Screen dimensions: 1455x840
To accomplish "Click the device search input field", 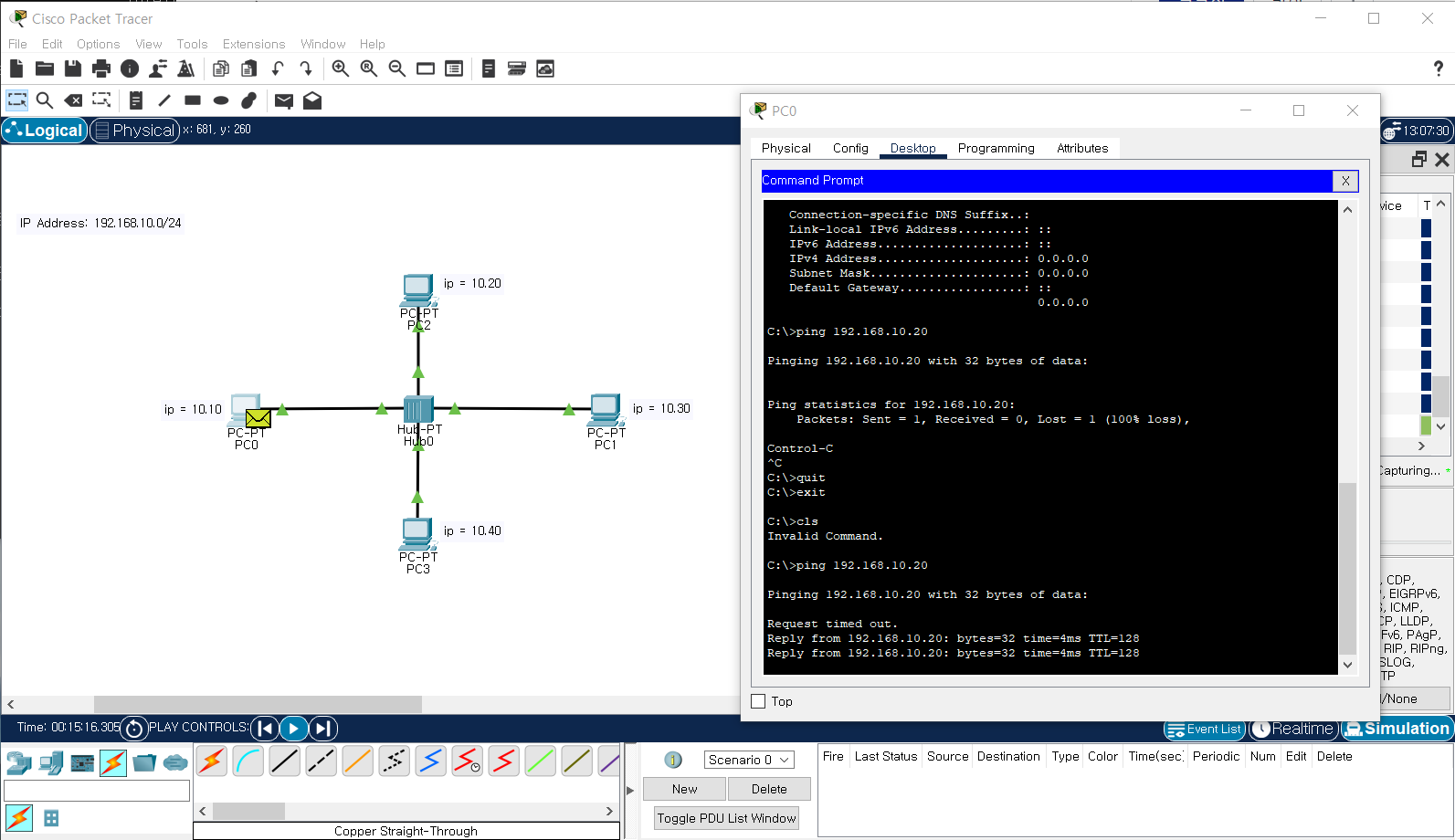I will click(x=97, y=791).
